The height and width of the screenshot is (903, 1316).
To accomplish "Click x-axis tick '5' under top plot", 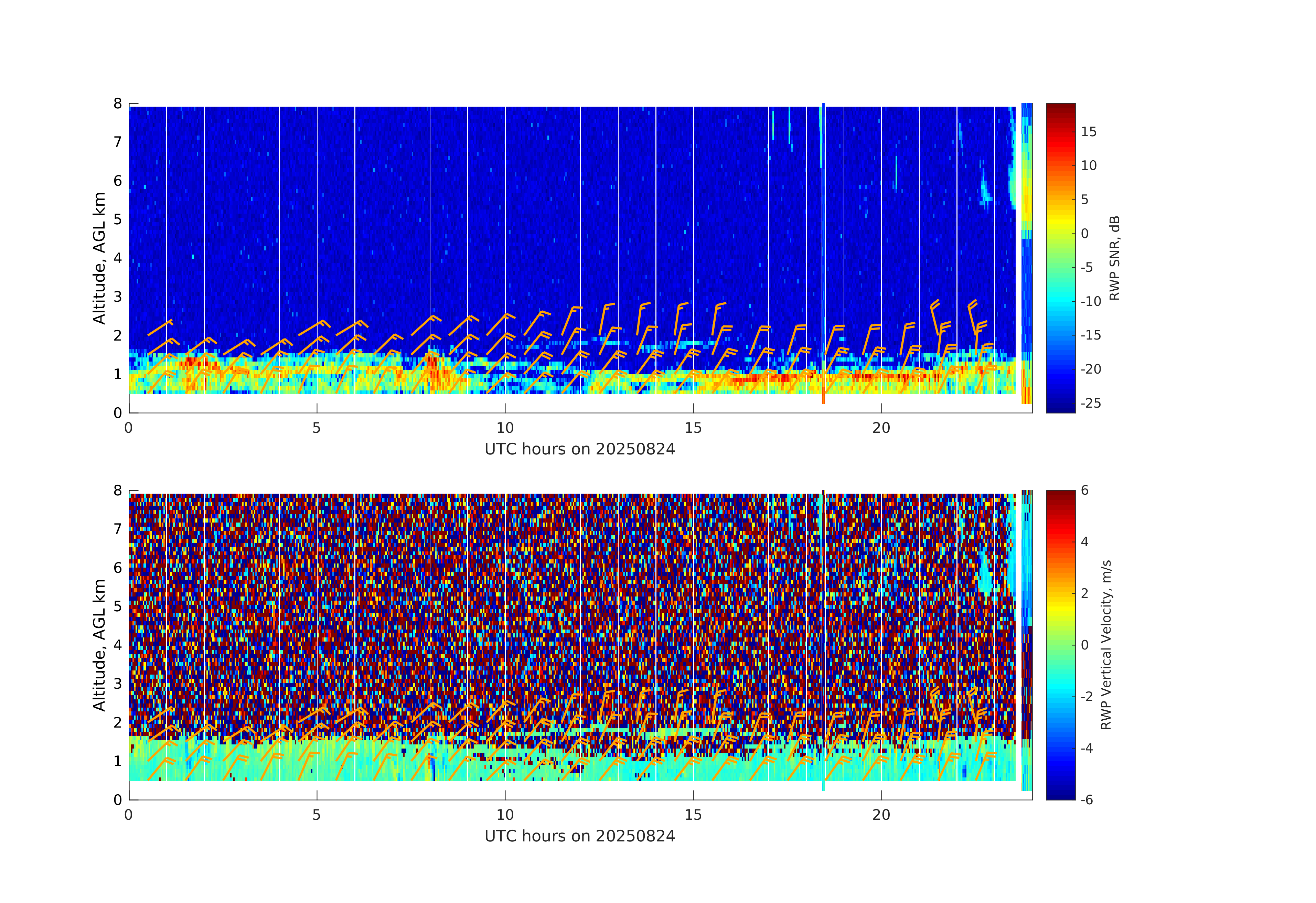I will point(317,428).
